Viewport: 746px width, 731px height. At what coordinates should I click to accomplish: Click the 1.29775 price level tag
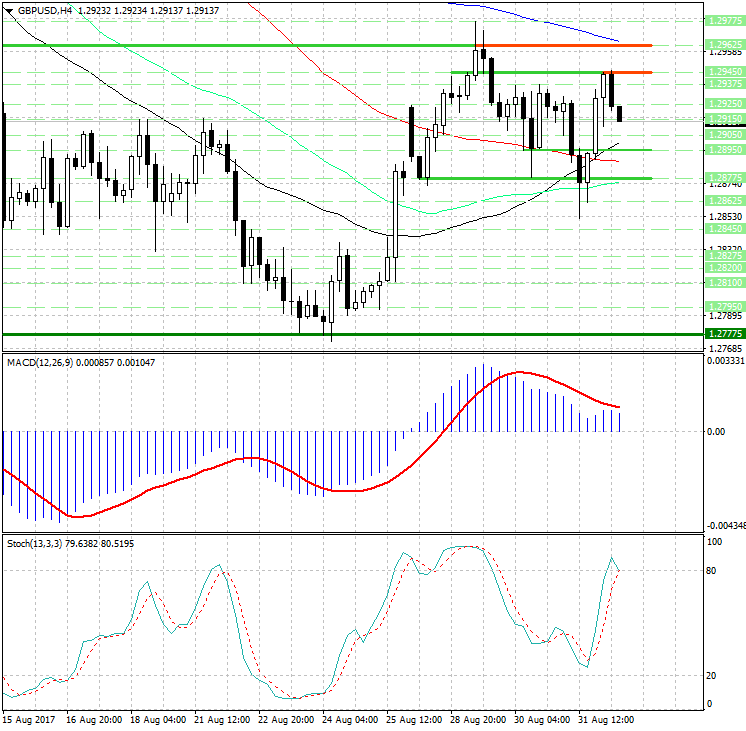(x=723, y=21)
